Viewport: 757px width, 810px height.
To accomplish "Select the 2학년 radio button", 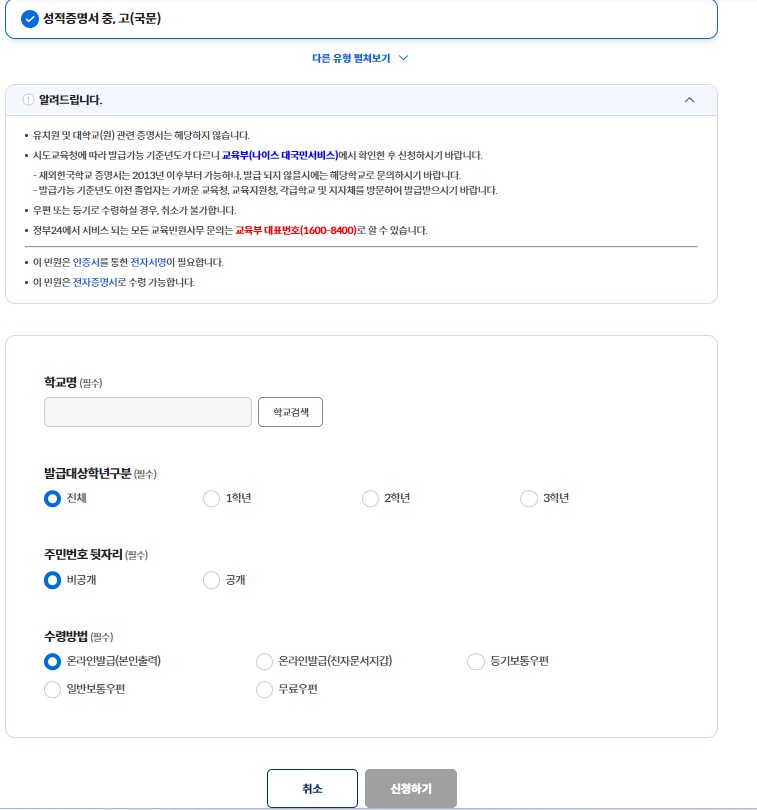I will 370,499.
